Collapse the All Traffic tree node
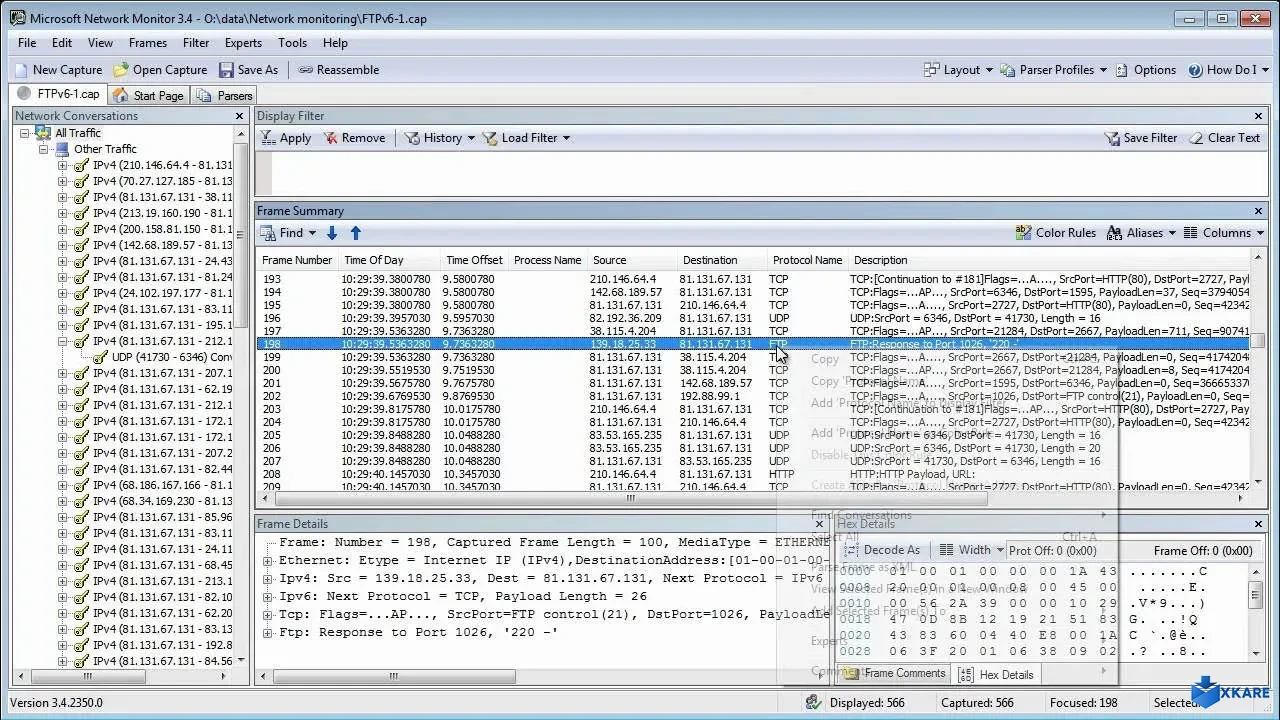This screenshot has width=1280, height=720. click(x=25, y=133)
